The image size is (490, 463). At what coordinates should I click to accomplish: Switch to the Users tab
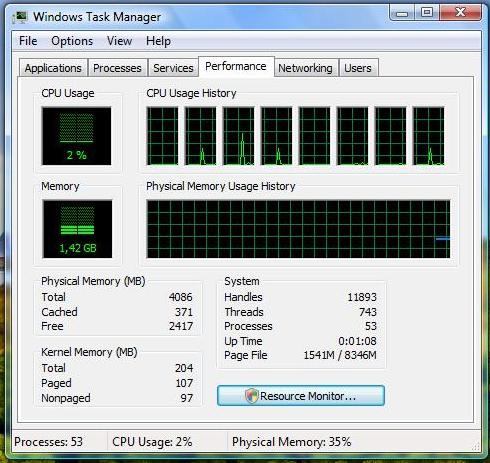tap(358, 68)
